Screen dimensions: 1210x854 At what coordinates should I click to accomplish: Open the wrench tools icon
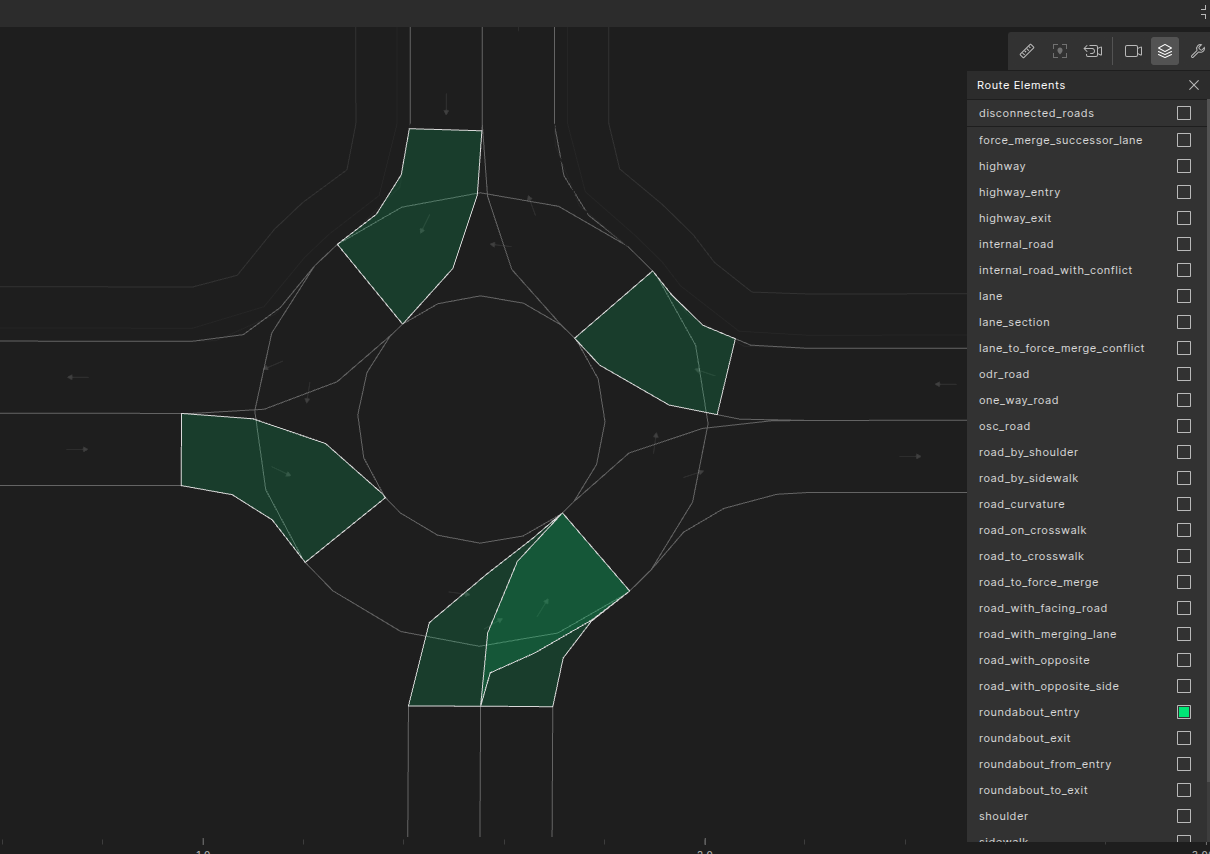coord(1197,51)
